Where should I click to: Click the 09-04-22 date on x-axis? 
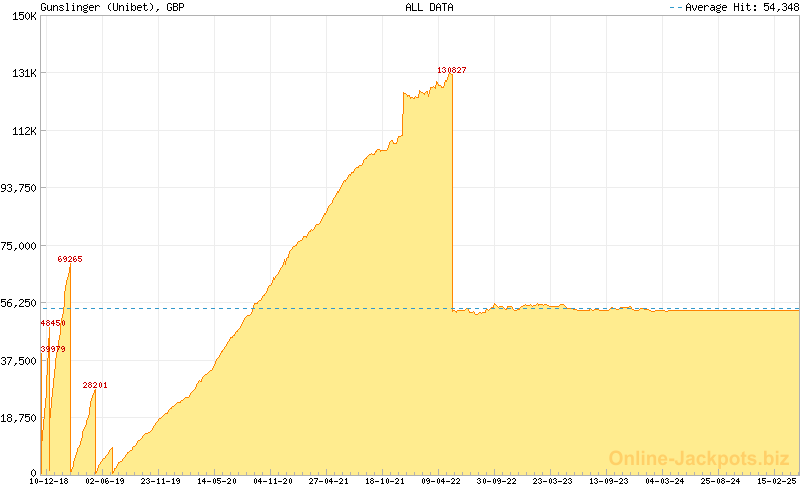(441, 481)
